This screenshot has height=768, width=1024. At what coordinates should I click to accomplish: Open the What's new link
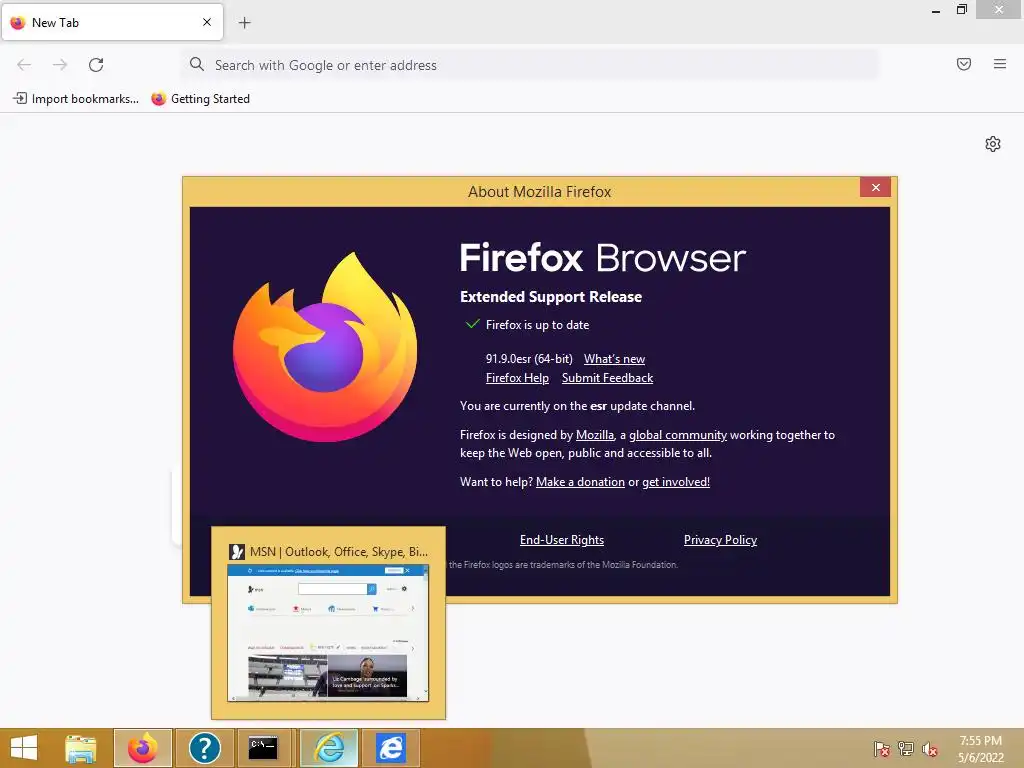(x=614, y=359)
